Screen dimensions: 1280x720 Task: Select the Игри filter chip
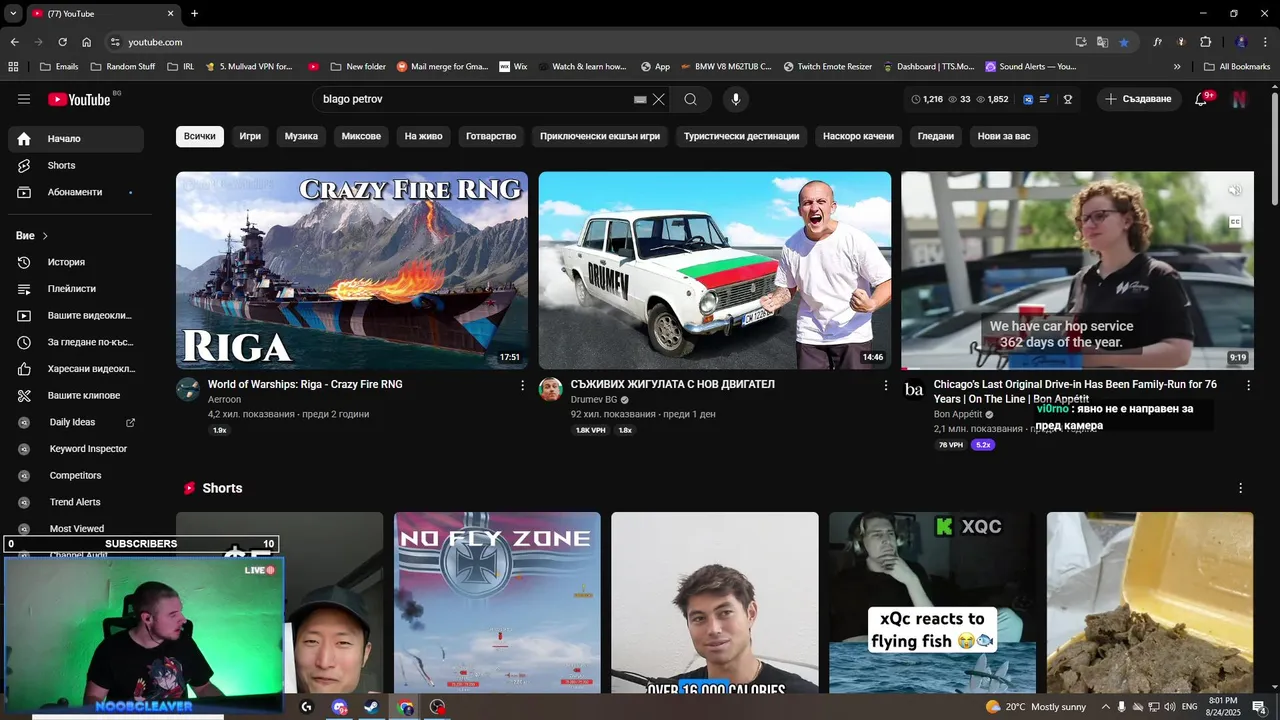click(250, 136)
